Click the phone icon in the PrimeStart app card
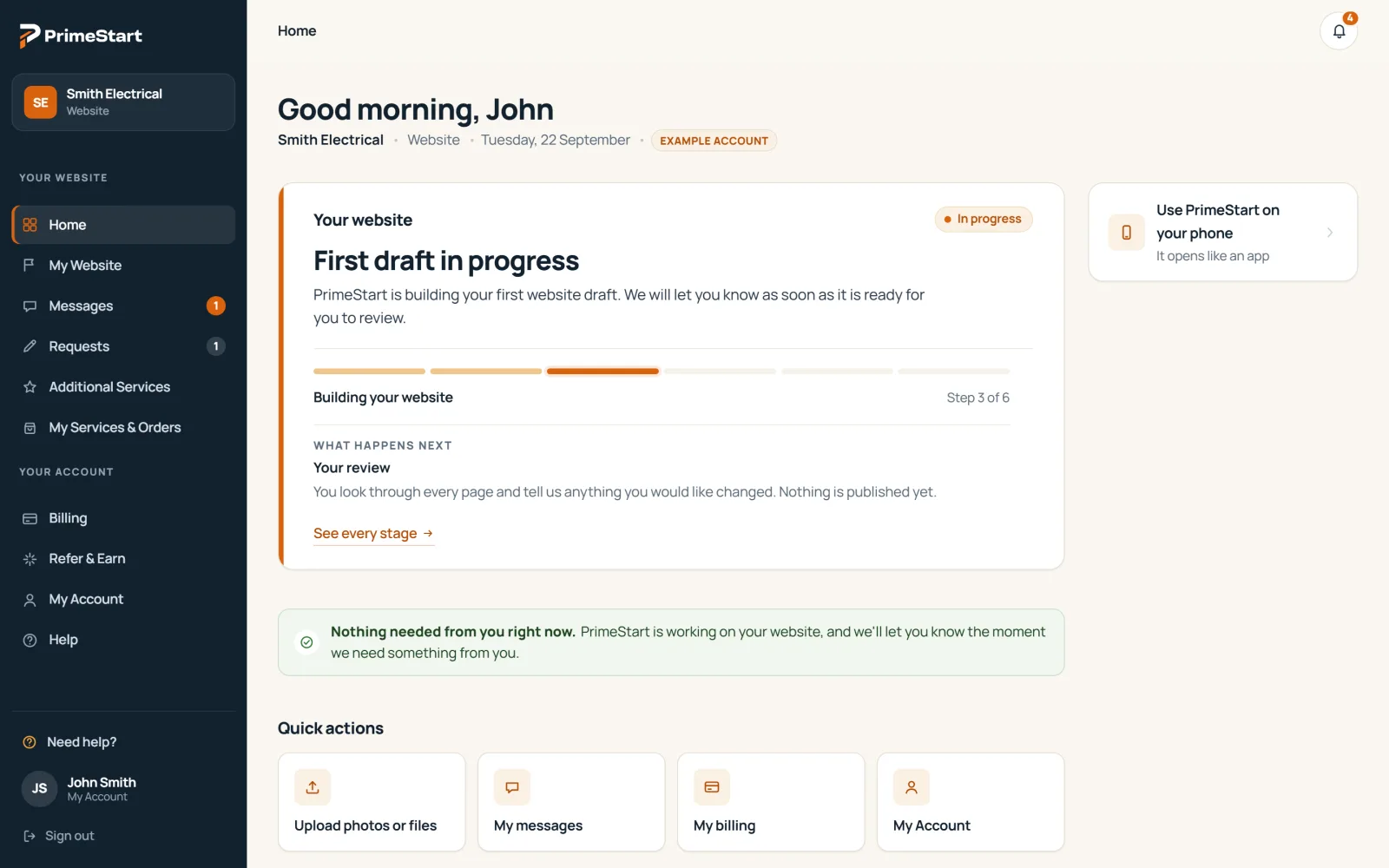The width and height of the screenshot is (1389, 868). [1126, 233]
